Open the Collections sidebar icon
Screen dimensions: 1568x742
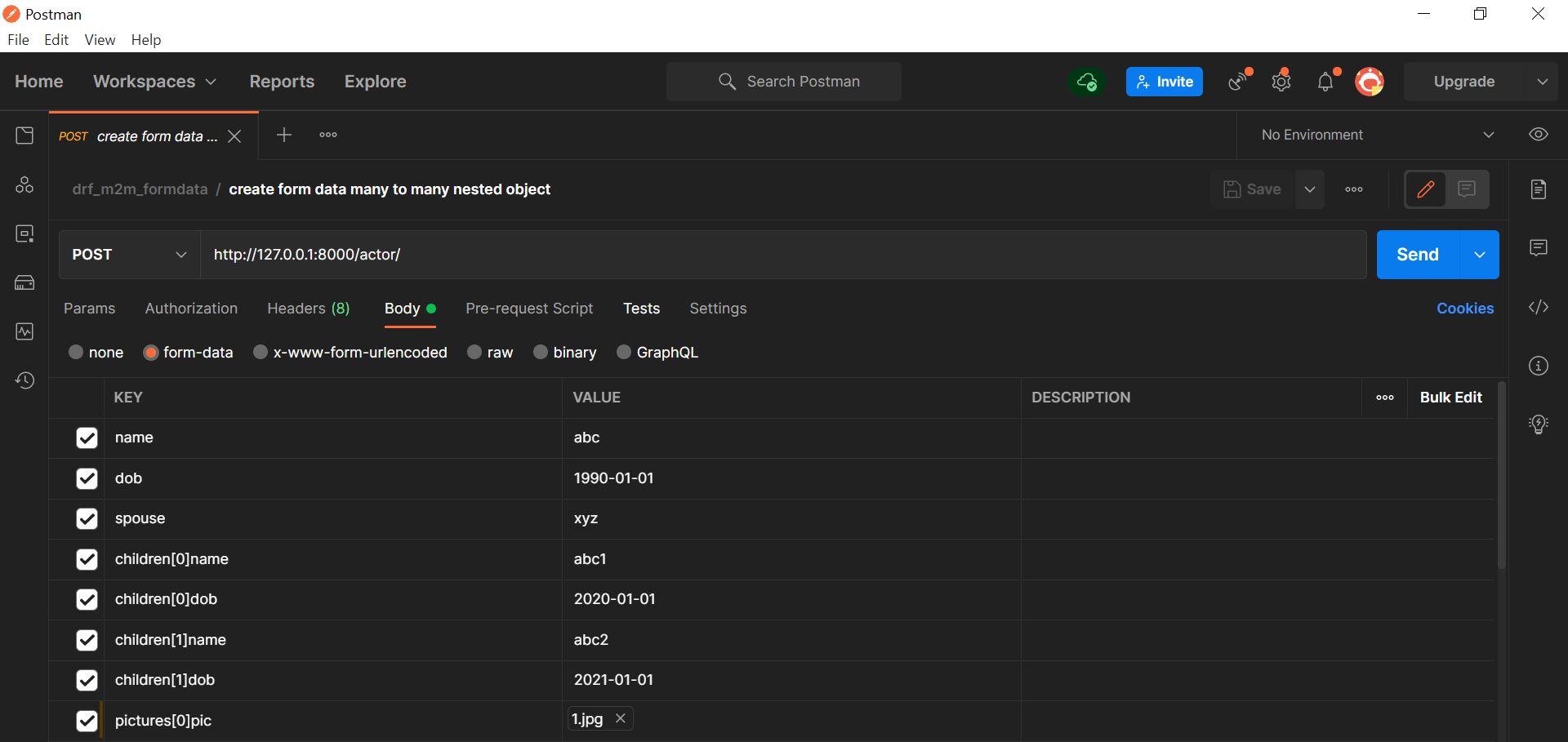coord(24,136)
